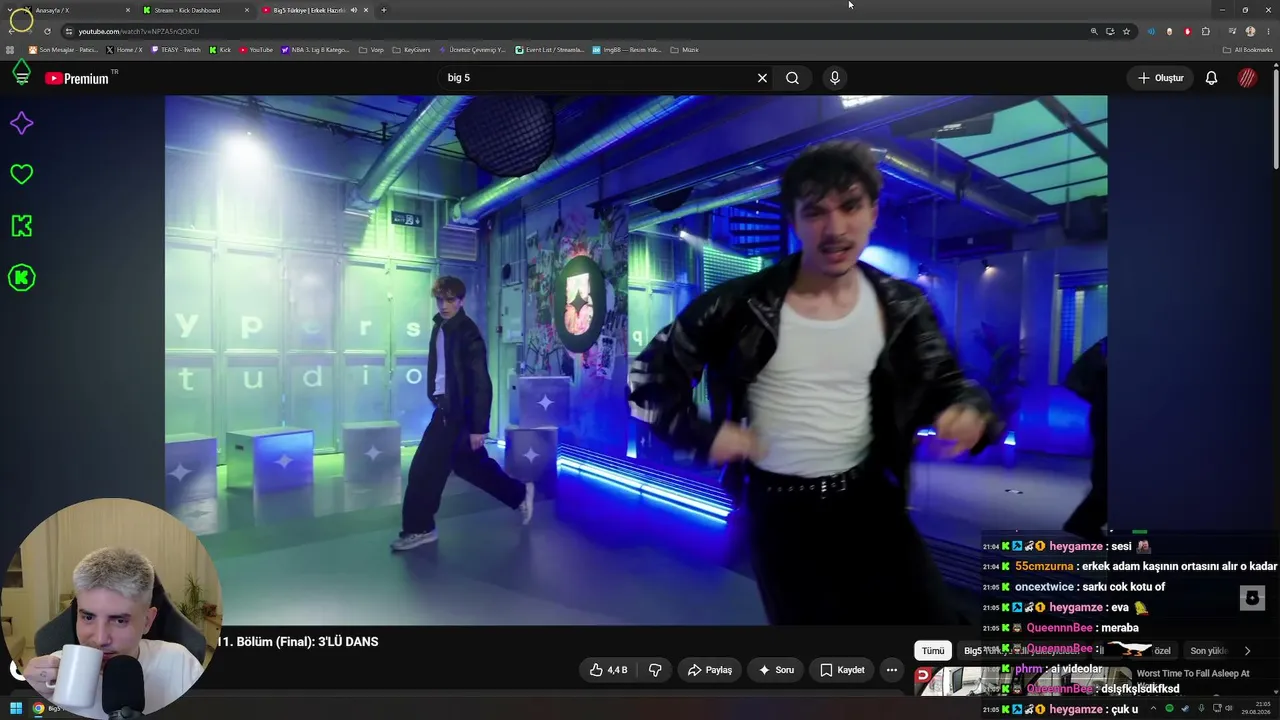Viewport: 1280px width, 720px height.
Task: Save the video with Kaydet
Action: (x=842, y=670)
